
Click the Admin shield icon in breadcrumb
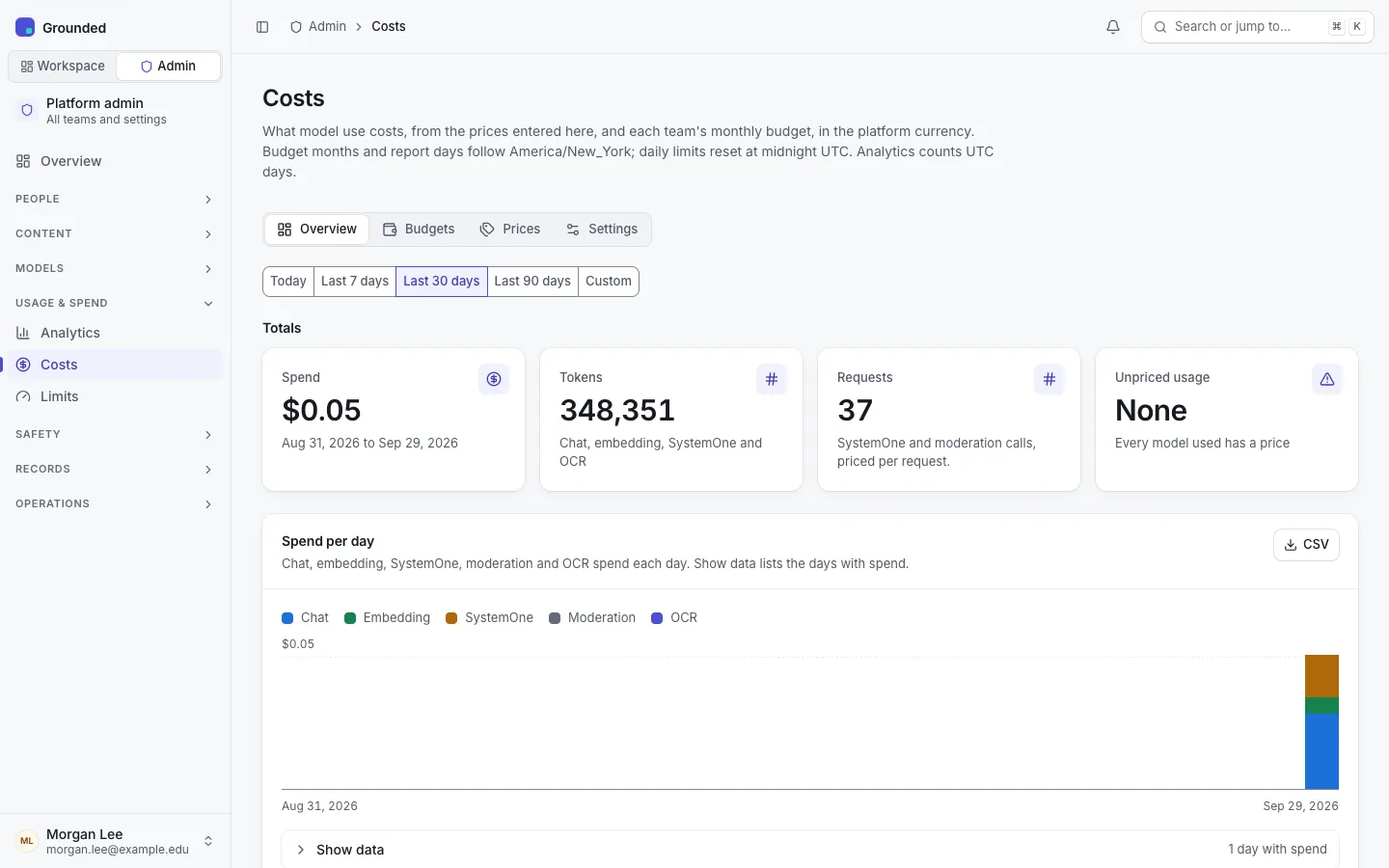point(296,27)
